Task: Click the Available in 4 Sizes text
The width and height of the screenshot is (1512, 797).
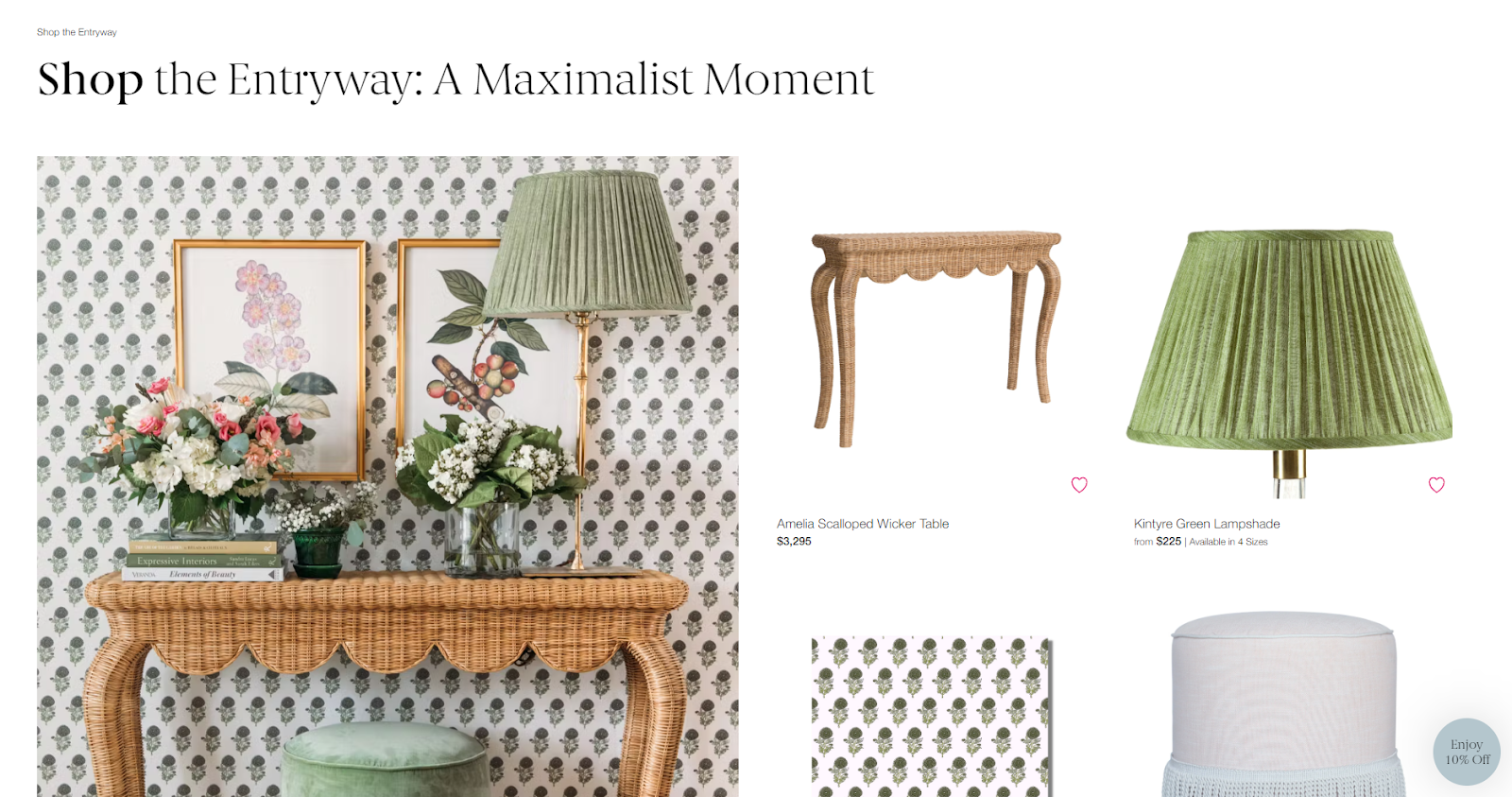Action: tap(1228, 542)
